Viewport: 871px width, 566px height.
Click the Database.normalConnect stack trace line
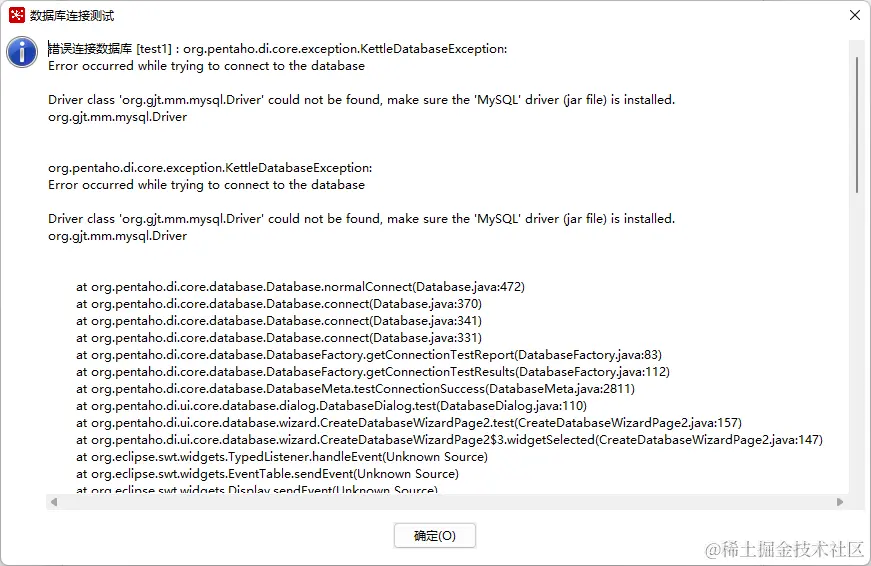[300, 287]
